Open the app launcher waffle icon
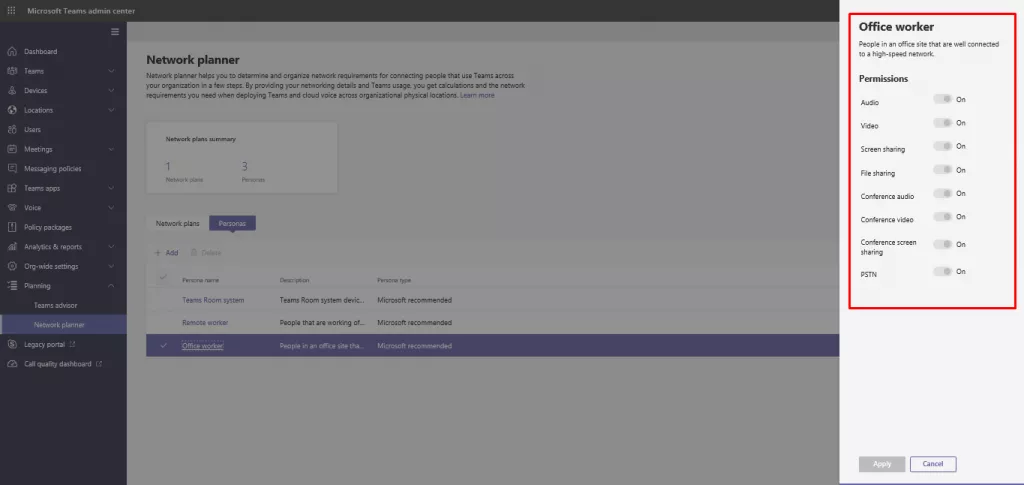The width and height of the screenshot is (1024, 485). (x=12, y=10)
